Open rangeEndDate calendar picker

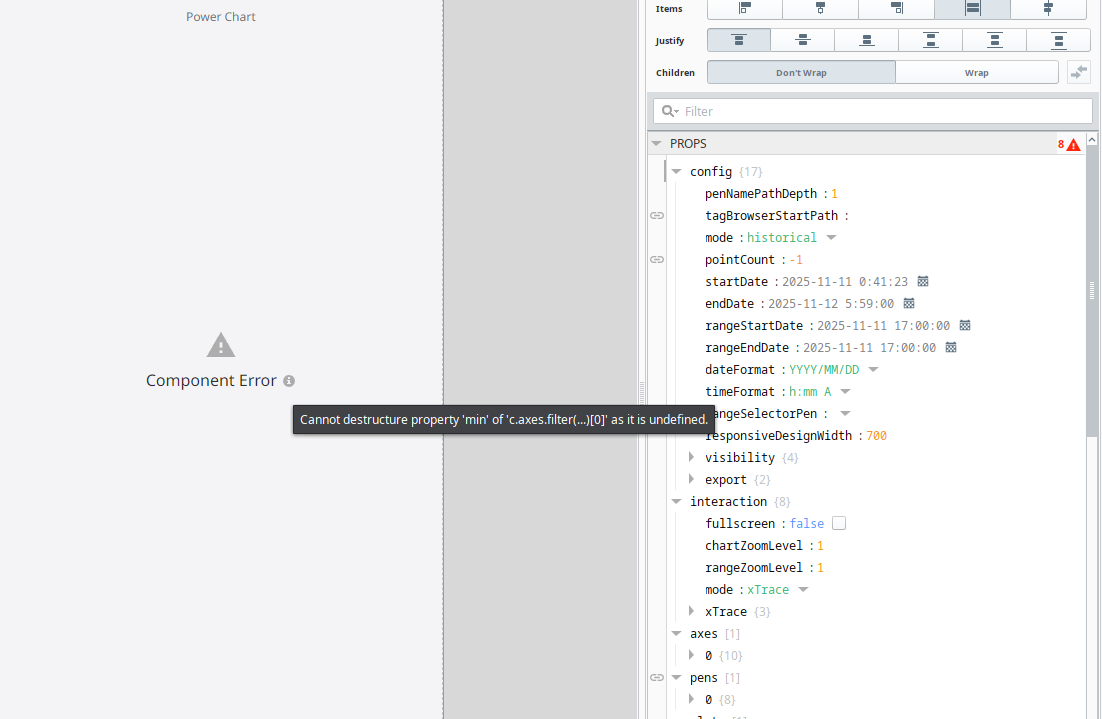pos(951,347)
